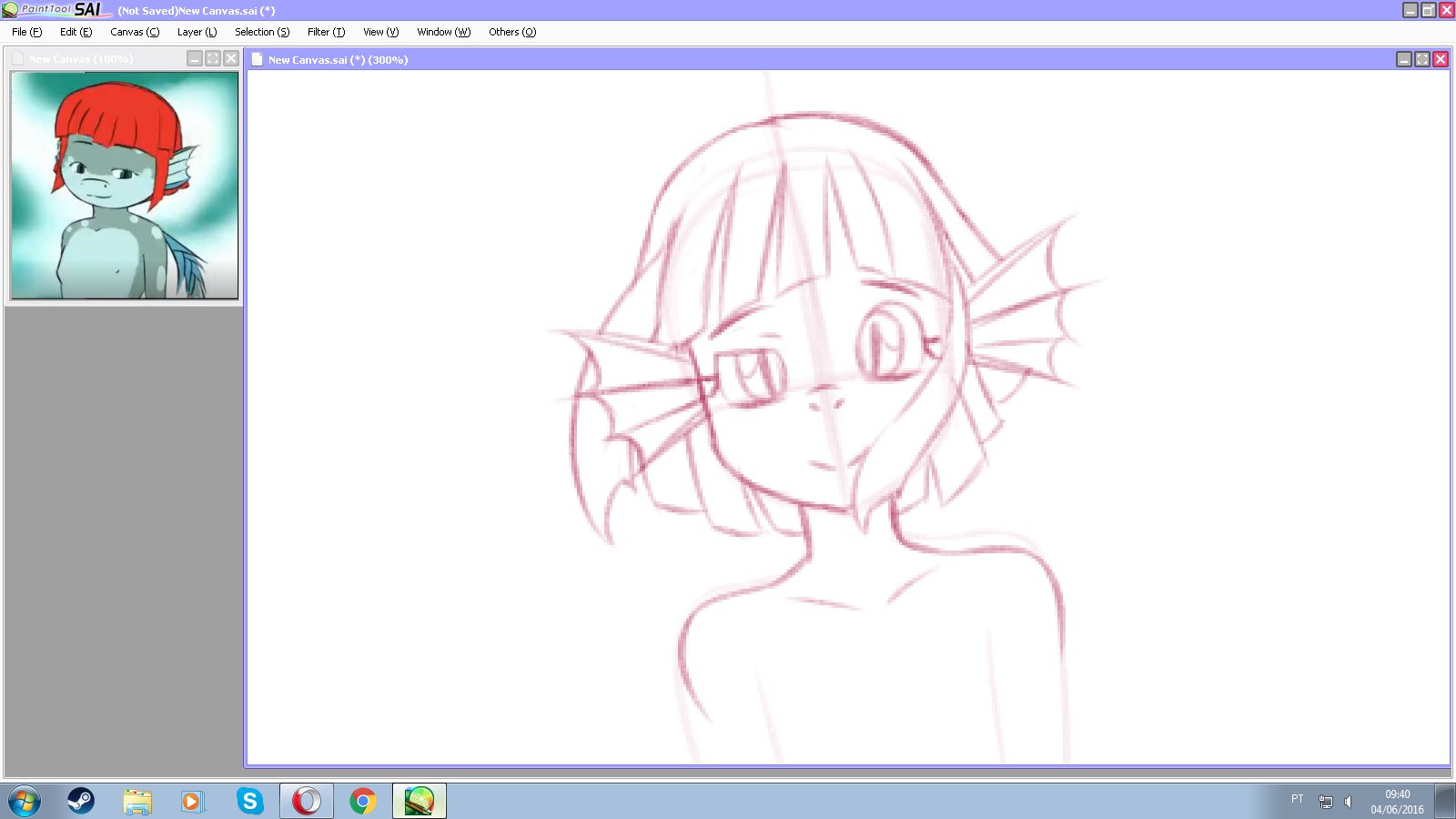Click the PaintTool SAI taskbar button
The image size is (1456, 819).
point(420,801)
